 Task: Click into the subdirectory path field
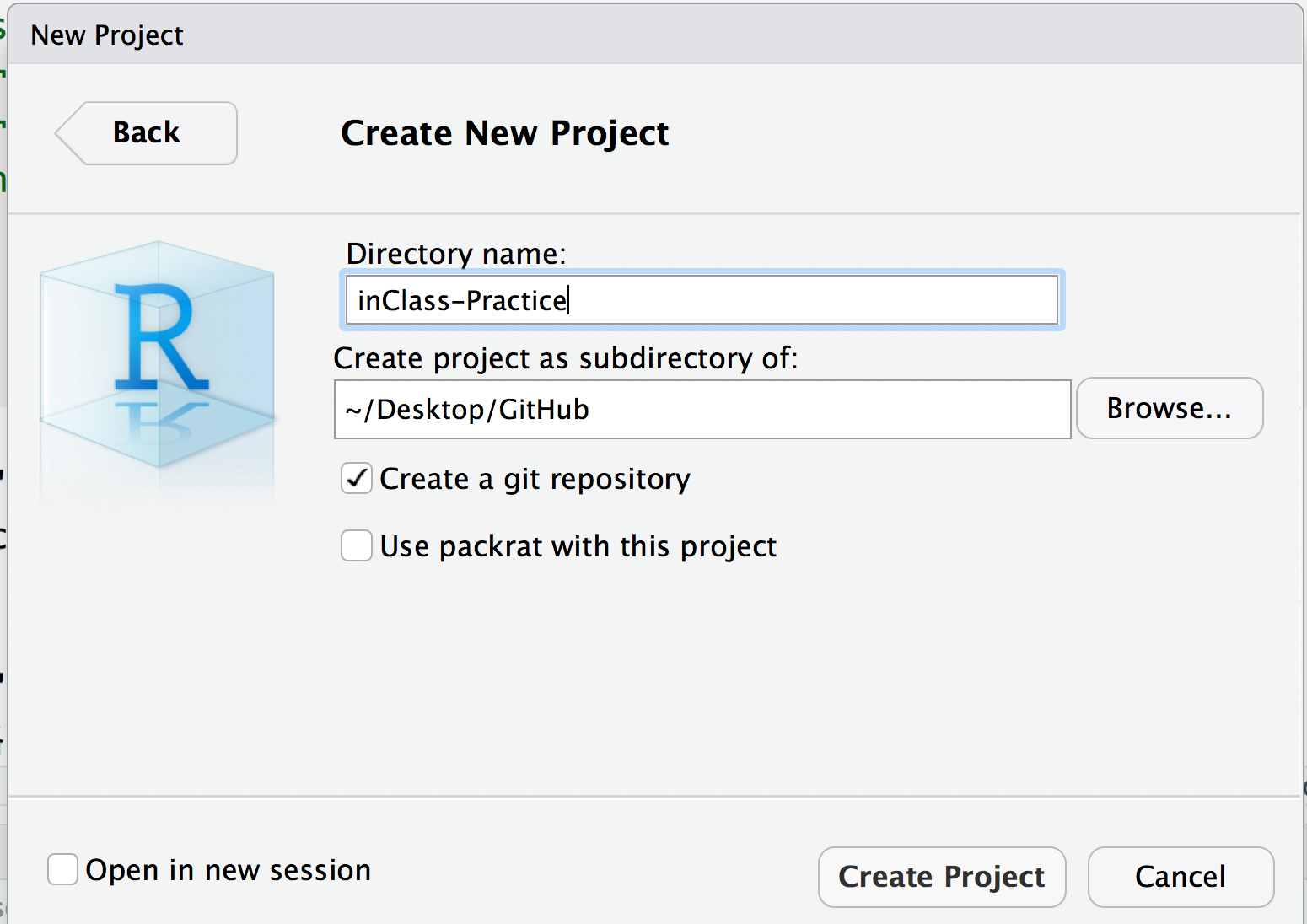click(x=702, y=409)
